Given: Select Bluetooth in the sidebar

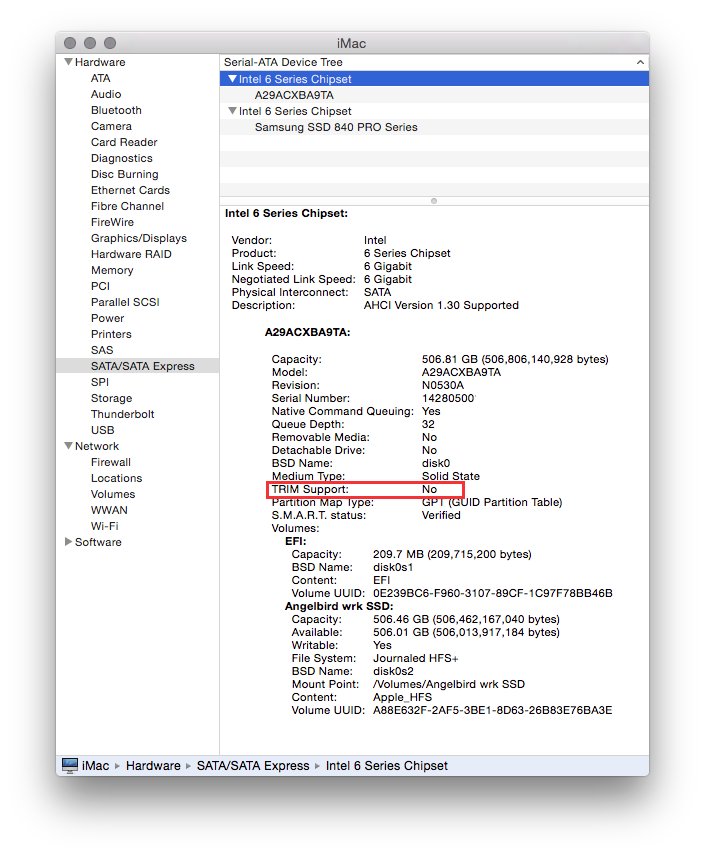Looking at the screenshot, I should click(116, 110).
